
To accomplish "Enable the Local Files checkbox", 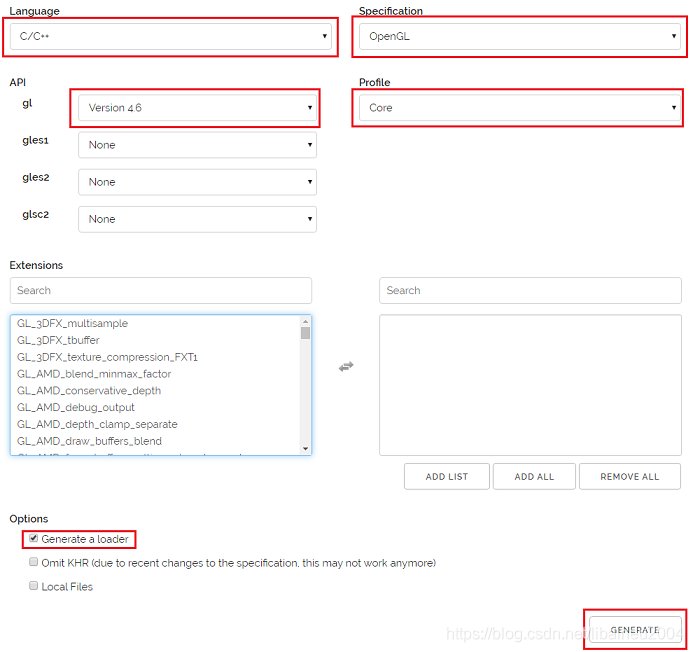I will (34, 586).
